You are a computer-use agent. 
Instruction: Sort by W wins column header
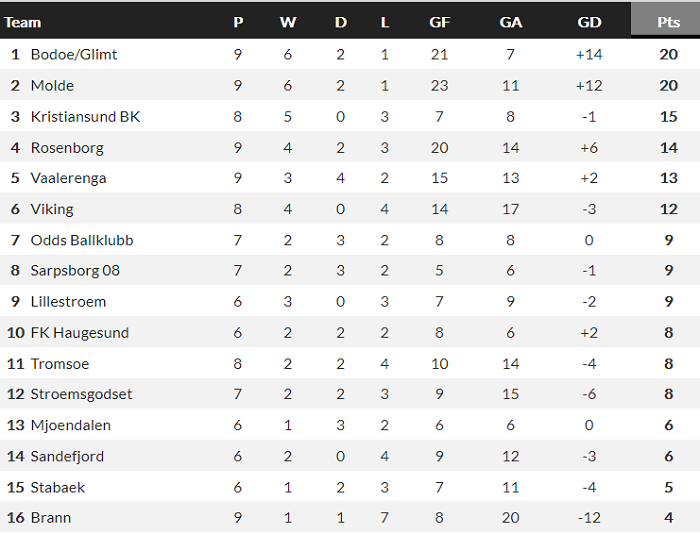(x=288, y=21)
